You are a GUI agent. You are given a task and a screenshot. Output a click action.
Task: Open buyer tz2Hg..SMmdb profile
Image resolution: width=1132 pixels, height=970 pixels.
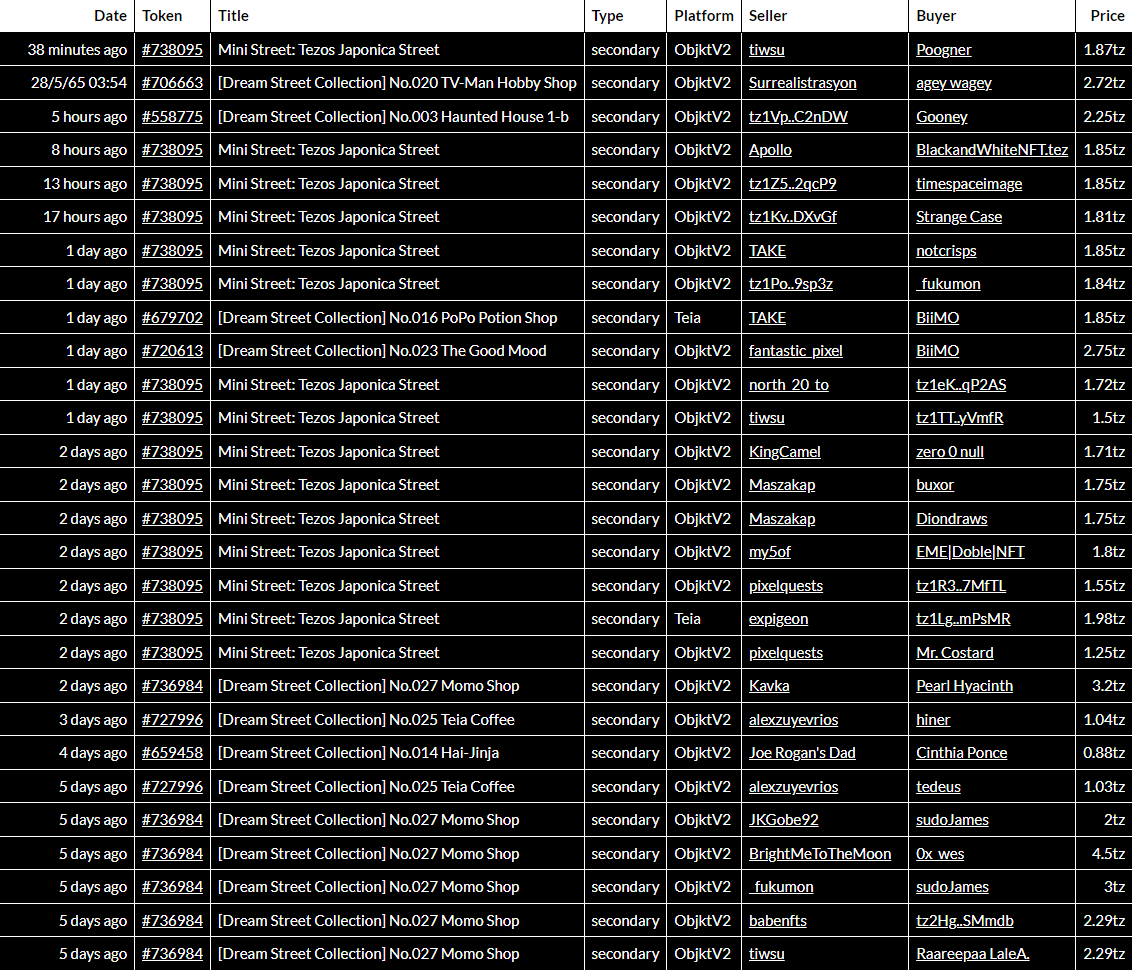point(965,920)
